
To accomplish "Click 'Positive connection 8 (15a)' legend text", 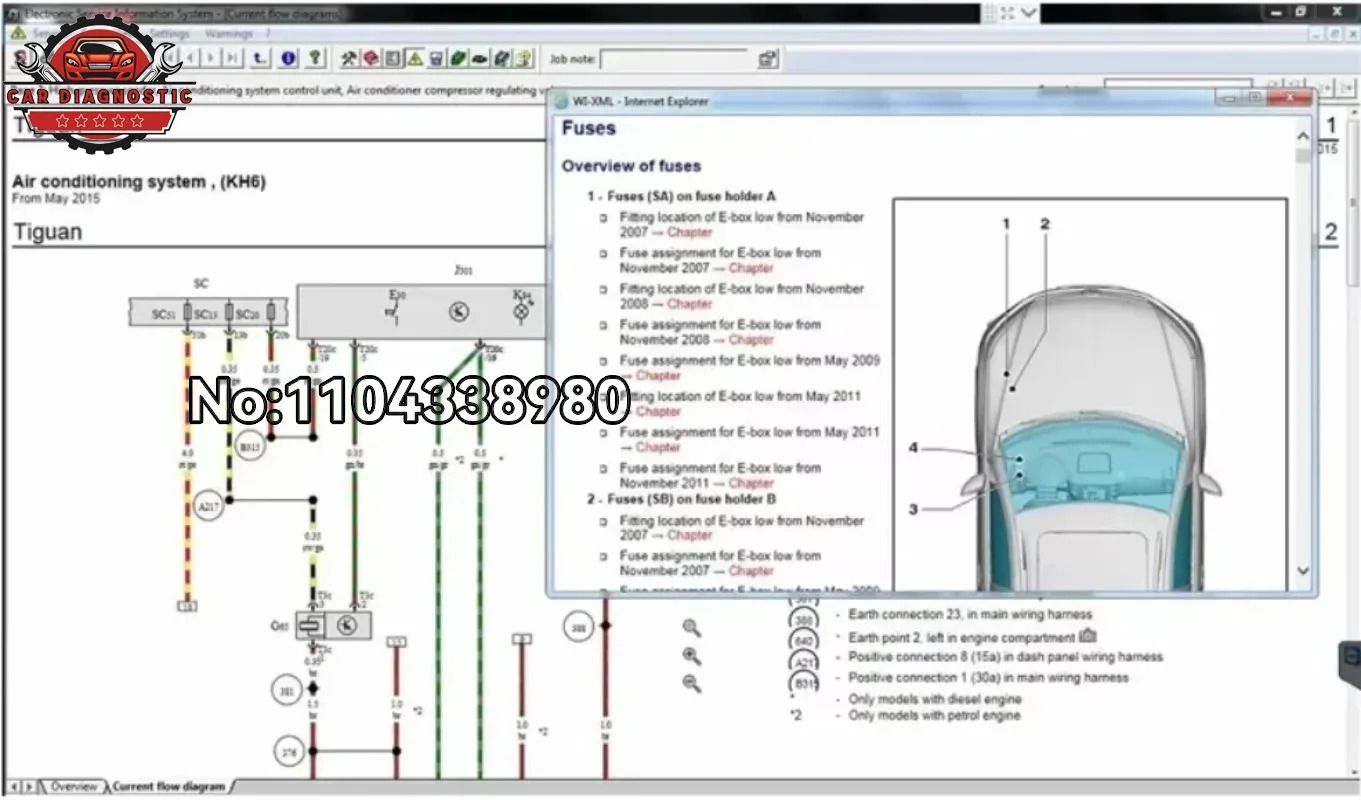I will [x=1005, y=657].
